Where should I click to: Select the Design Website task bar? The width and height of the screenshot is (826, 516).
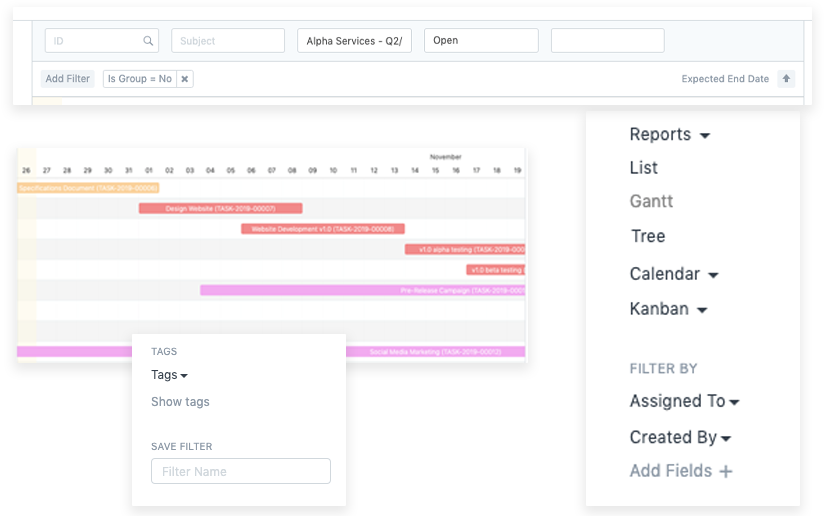(220, 208)
